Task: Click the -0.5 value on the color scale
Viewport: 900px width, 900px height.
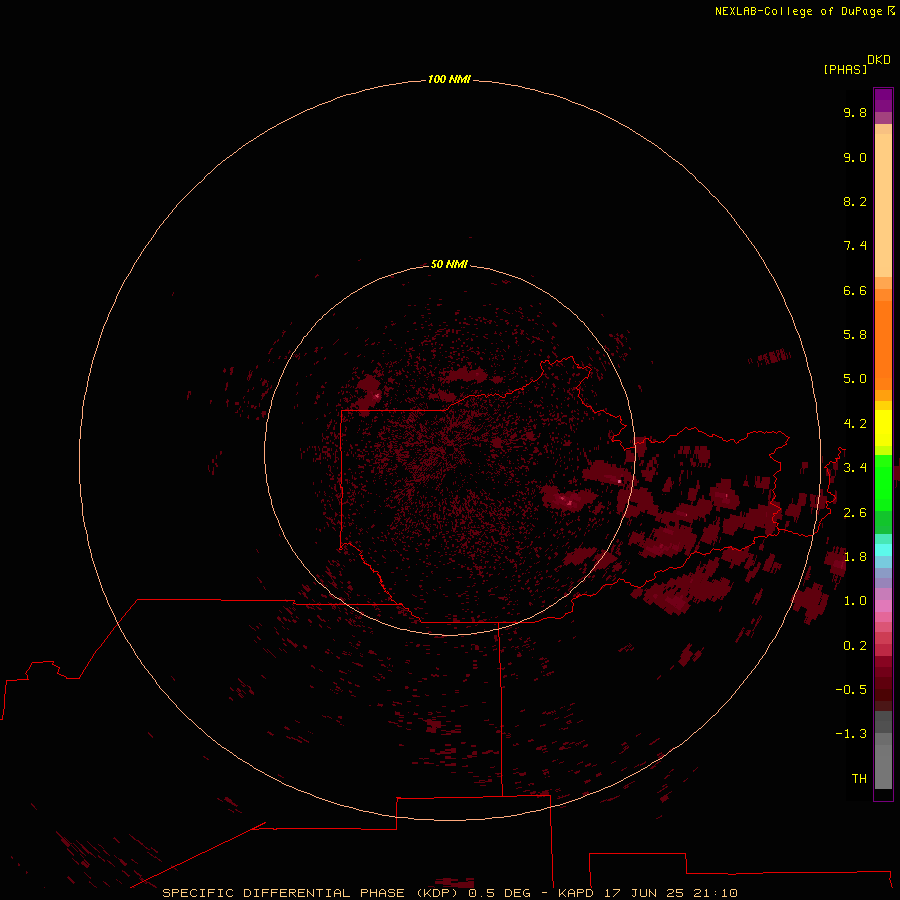Action: point(851,690)
